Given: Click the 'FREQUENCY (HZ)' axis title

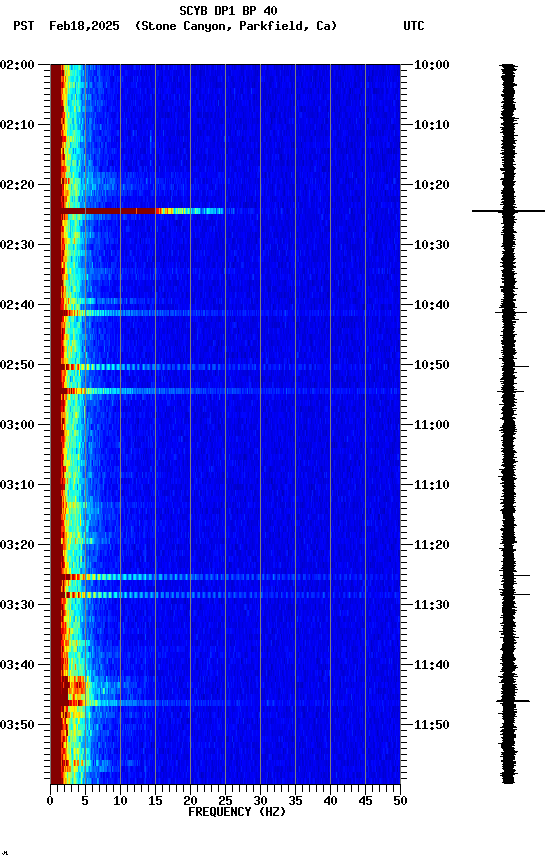Looking at the screenshot, I should tap(237, 812).
